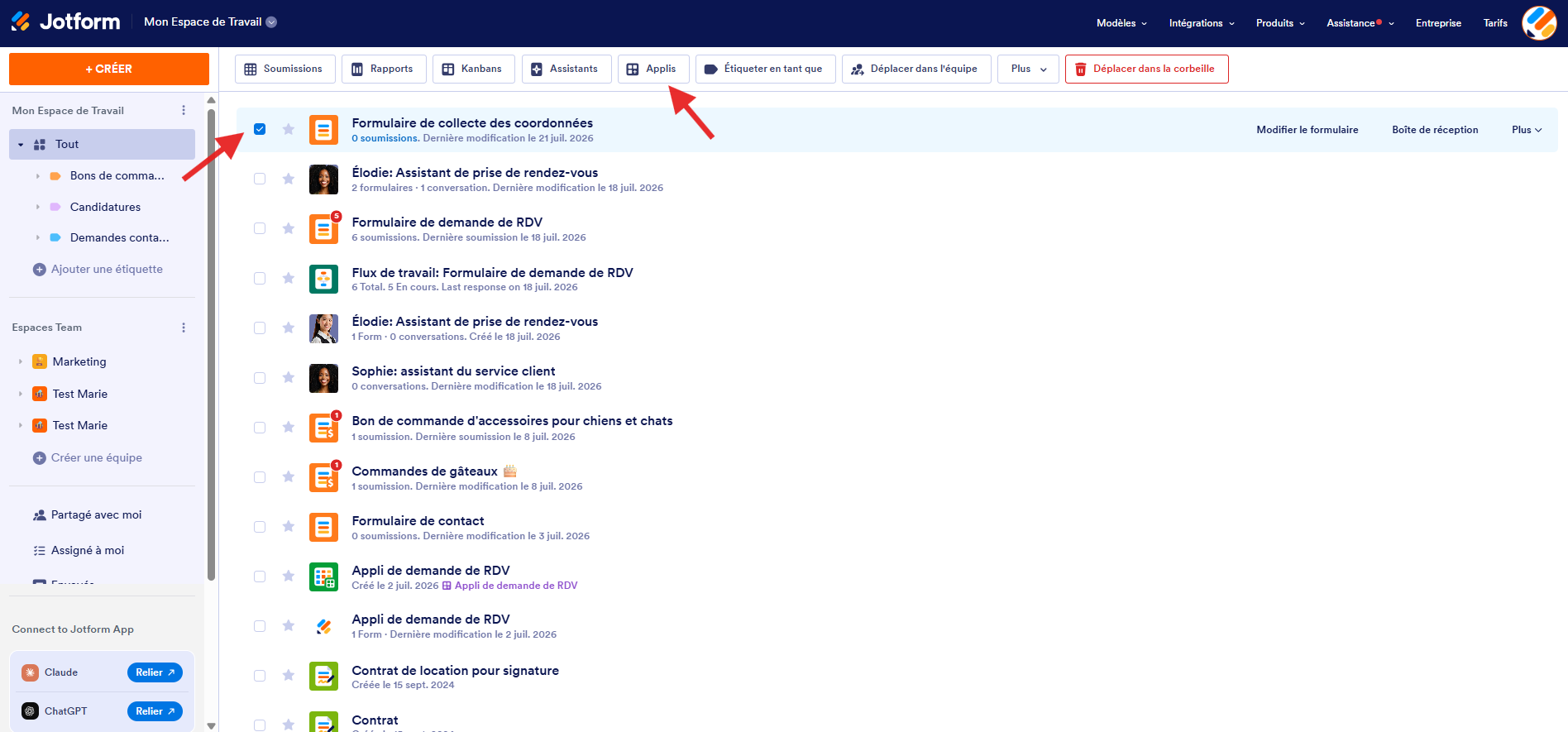Viewport: 1568px width, 732px height.
Task: Expand the Intégrations menu
Action: point(1202,23)
